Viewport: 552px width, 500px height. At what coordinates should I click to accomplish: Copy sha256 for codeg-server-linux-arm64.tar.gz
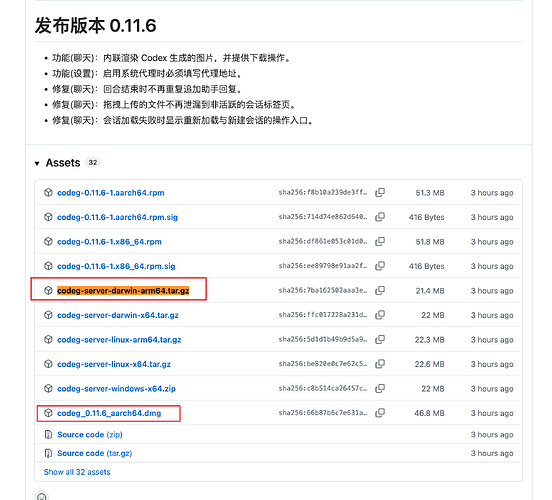pos(380,339)
